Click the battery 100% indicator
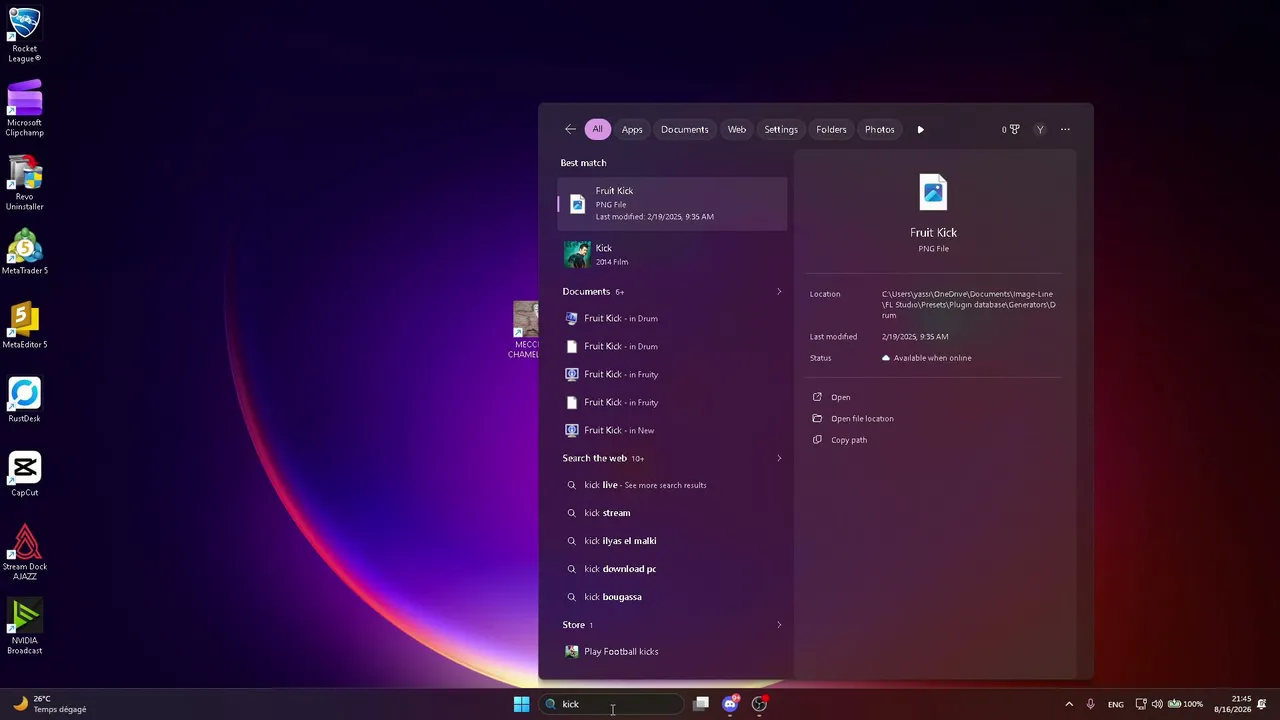Image resolution: width=1280 pixels, height=720 pixels. point(1185,704)
